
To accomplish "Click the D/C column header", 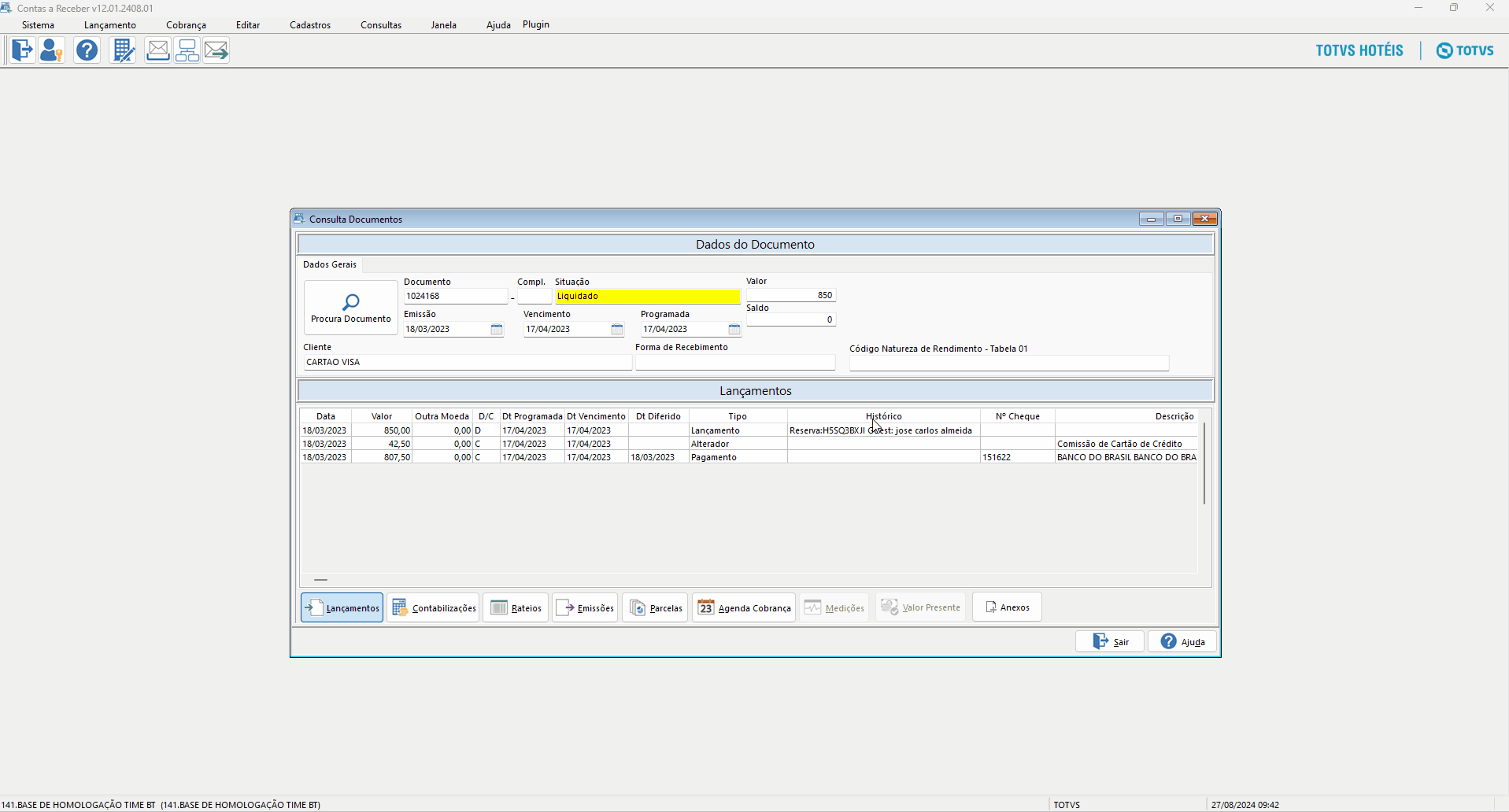I will pos(486,416).
